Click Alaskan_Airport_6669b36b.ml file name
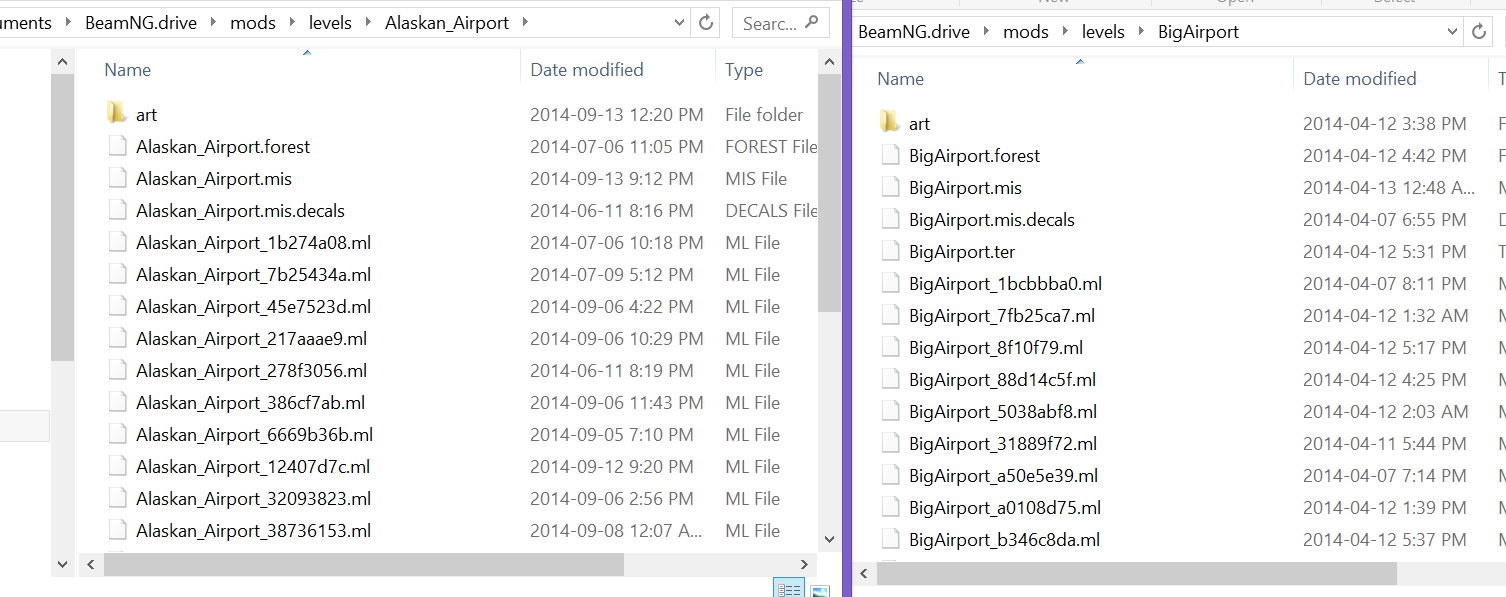The image size is (1506, 597). click(x=254, y=435)
